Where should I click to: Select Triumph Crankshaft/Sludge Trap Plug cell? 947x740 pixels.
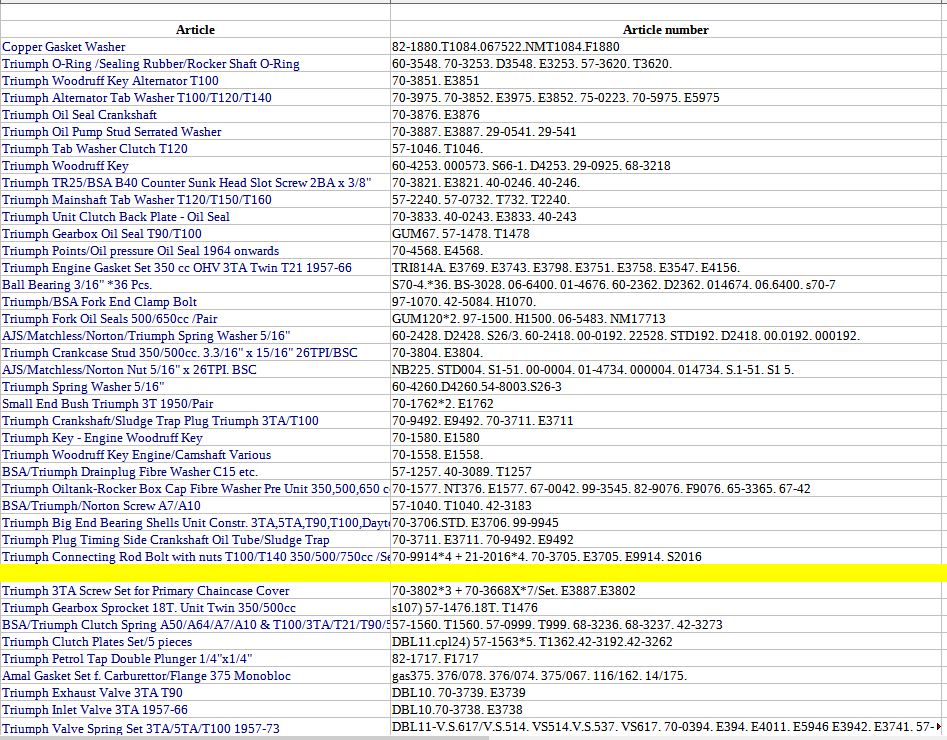pyautogui.click(x=195, y=420)
